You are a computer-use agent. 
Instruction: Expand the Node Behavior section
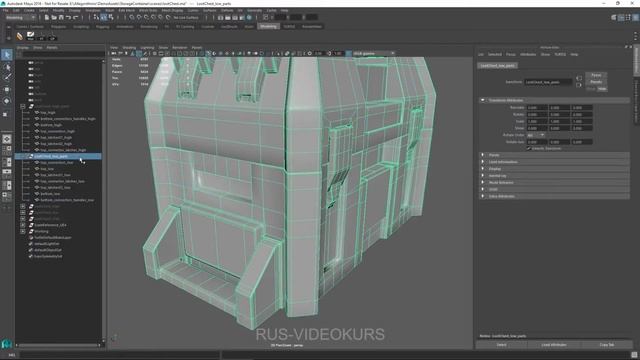point(483,182)
